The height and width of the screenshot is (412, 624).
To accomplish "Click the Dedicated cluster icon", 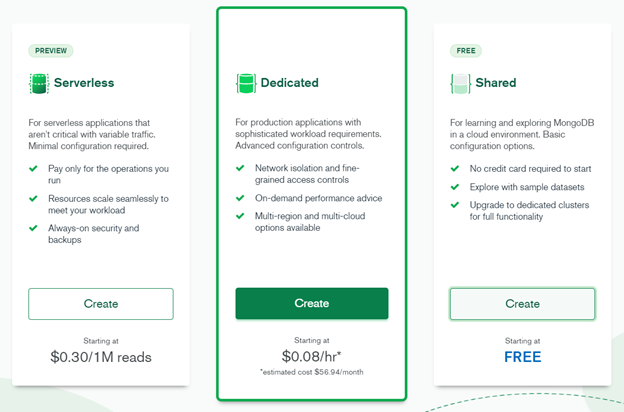I will (246, 83).
